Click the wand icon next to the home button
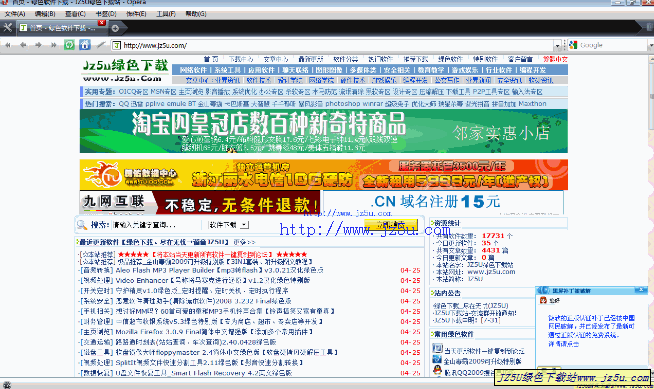Screen dimensions: 654x389 pos(101,45)
